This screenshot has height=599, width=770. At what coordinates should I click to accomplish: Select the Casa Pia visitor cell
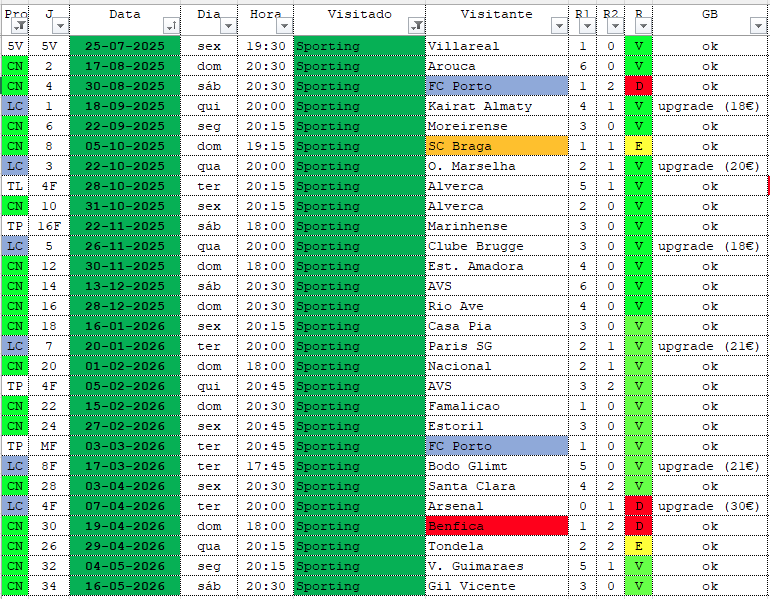click(x=496, y=327)
